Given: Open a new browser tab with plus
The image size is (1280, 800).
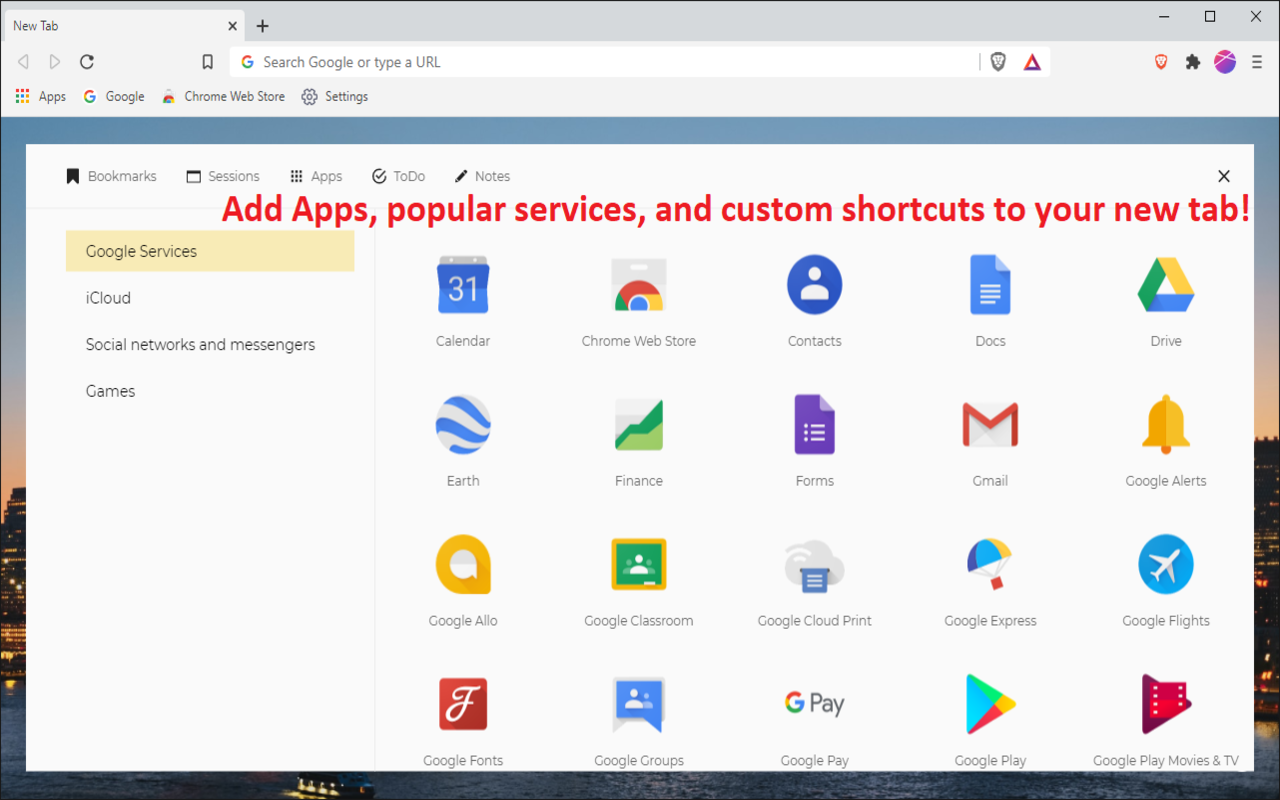Looking at the screenshot, I should click(x=263, y=26).
